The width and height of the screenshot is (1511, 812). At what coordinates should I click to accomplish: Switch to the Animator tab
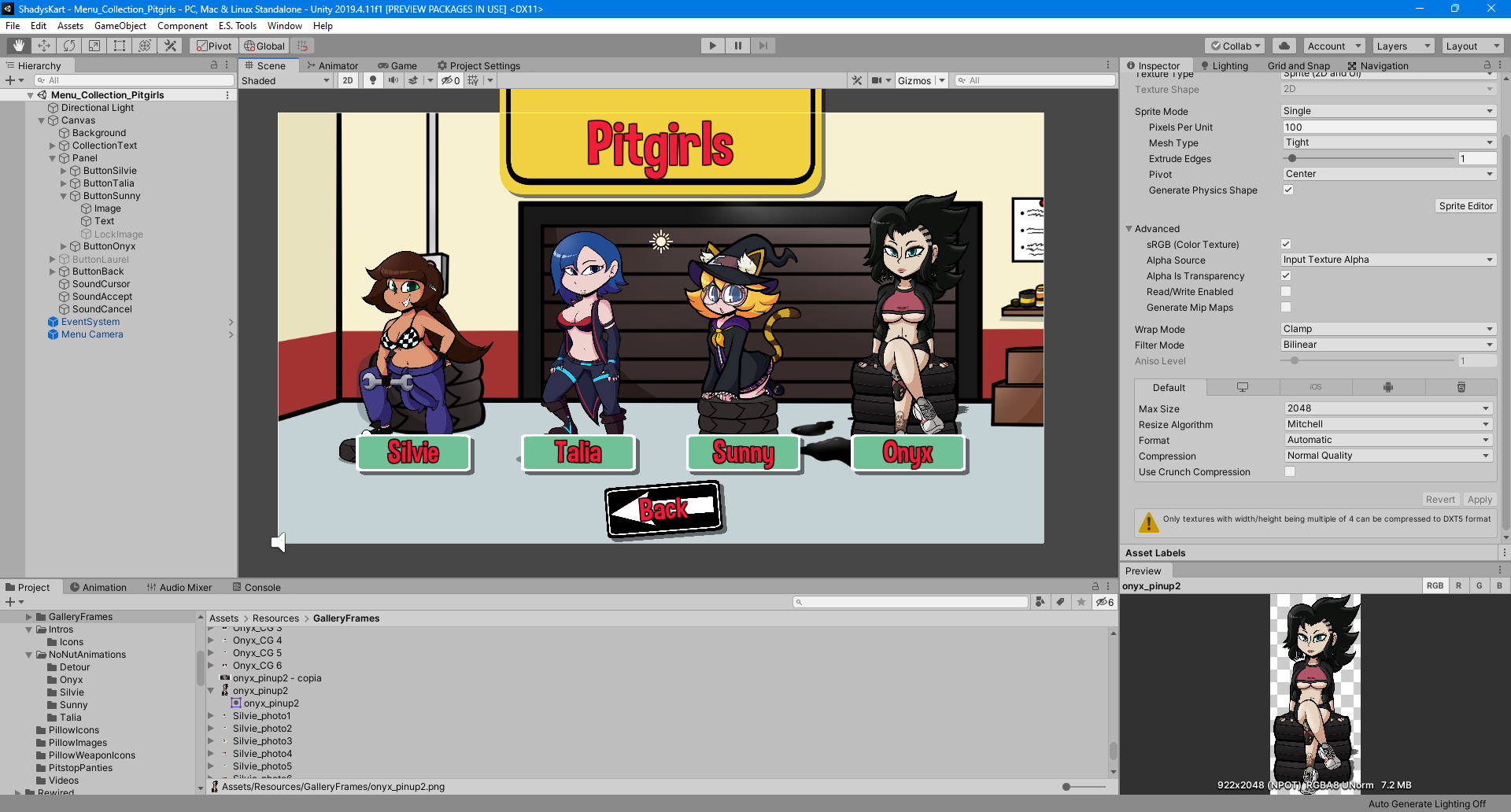click(333, 65)
